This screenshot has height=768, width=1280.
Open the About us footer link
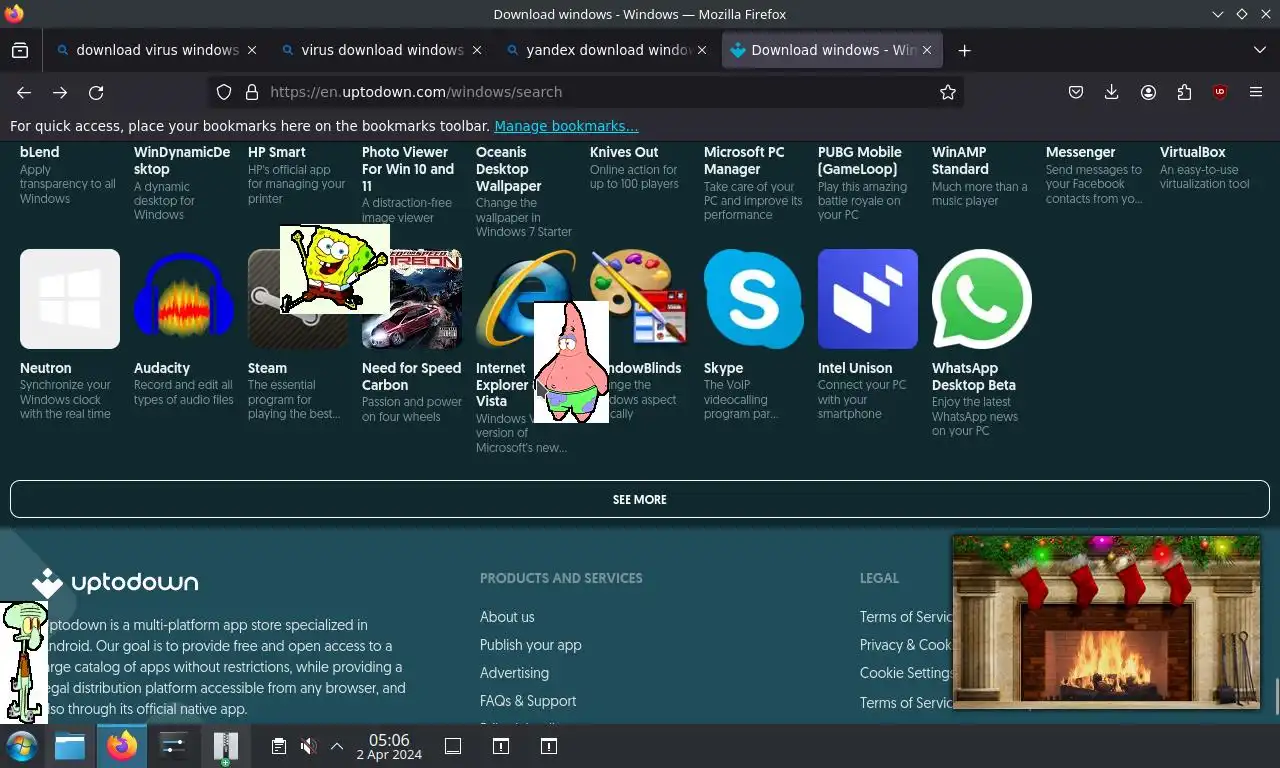[507, 617]
